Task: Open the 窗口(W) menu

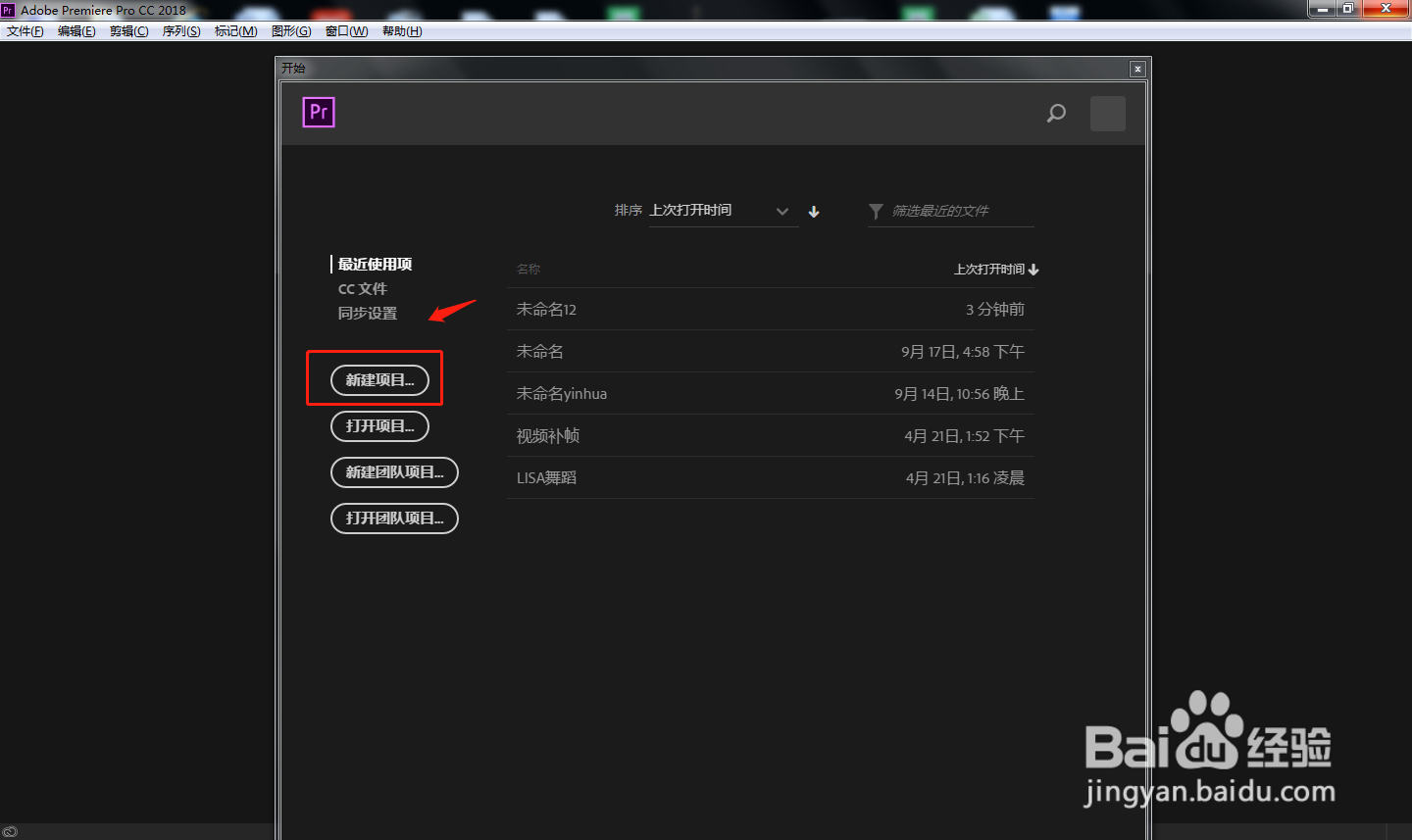Action: tap(347, 31)
